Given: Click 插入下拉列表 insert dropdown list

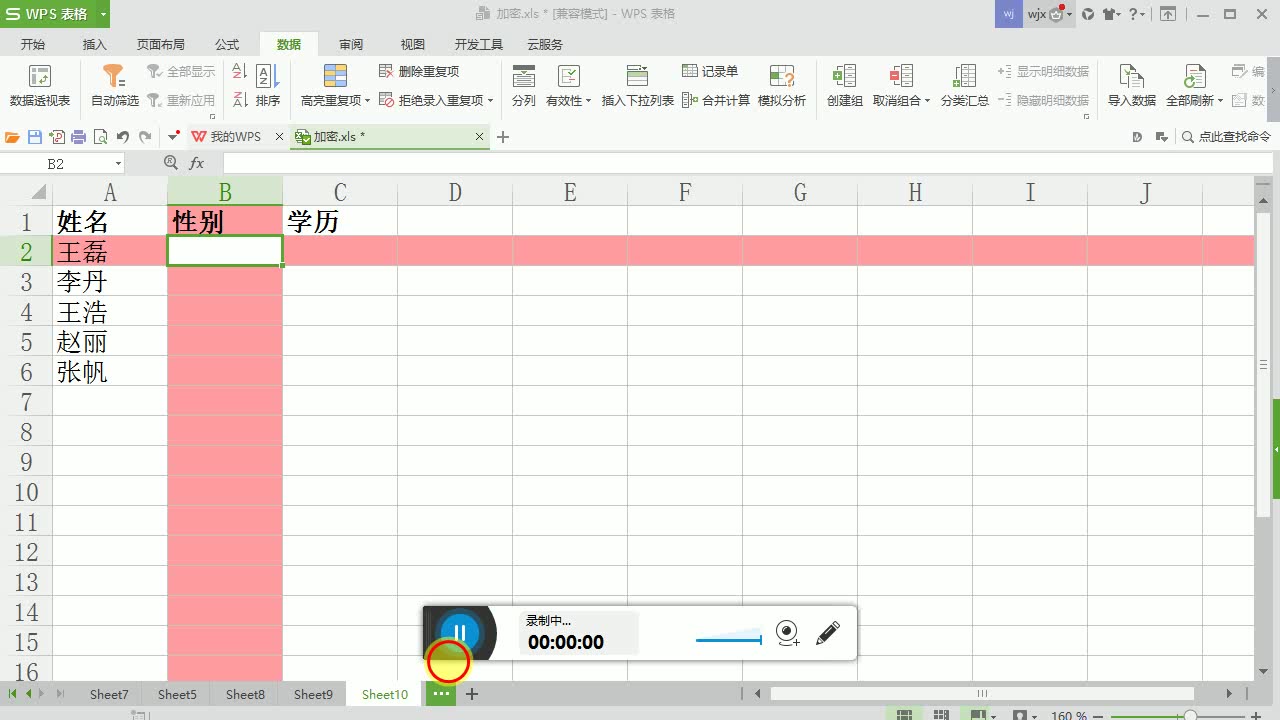Looking at the screenshot, I should click(638, 86).
